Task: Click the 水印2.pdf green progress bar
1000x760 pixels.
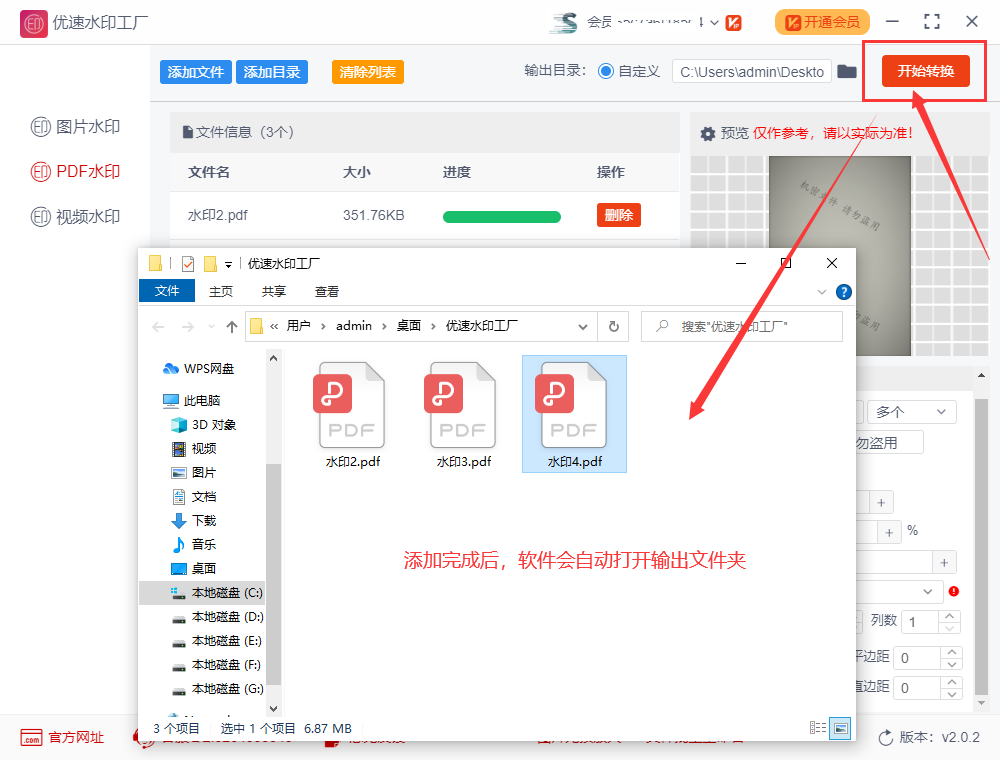Action: [502, 217]
